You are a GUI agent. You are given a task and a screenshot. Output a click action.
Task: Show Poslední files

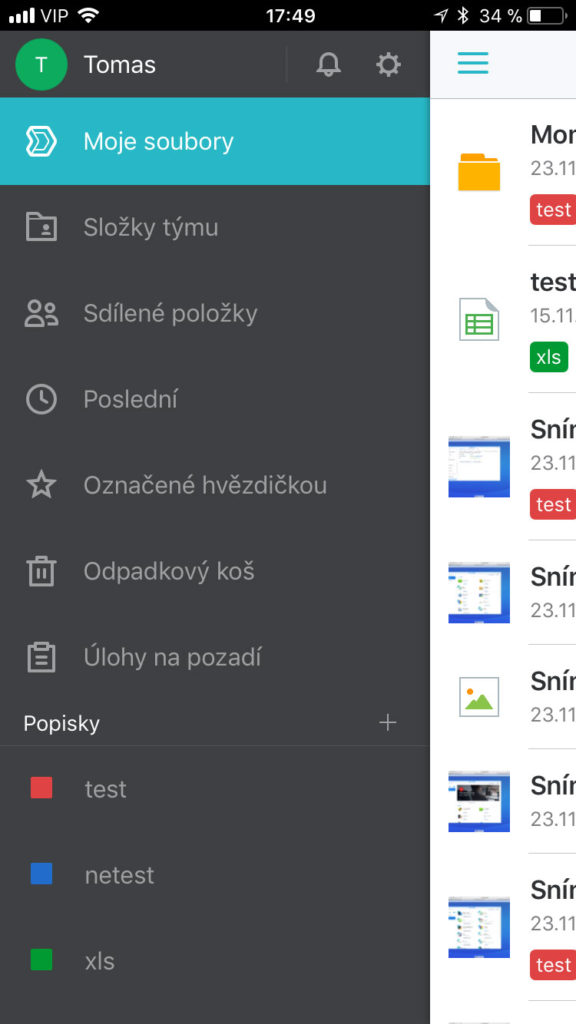tap(215, 399)
